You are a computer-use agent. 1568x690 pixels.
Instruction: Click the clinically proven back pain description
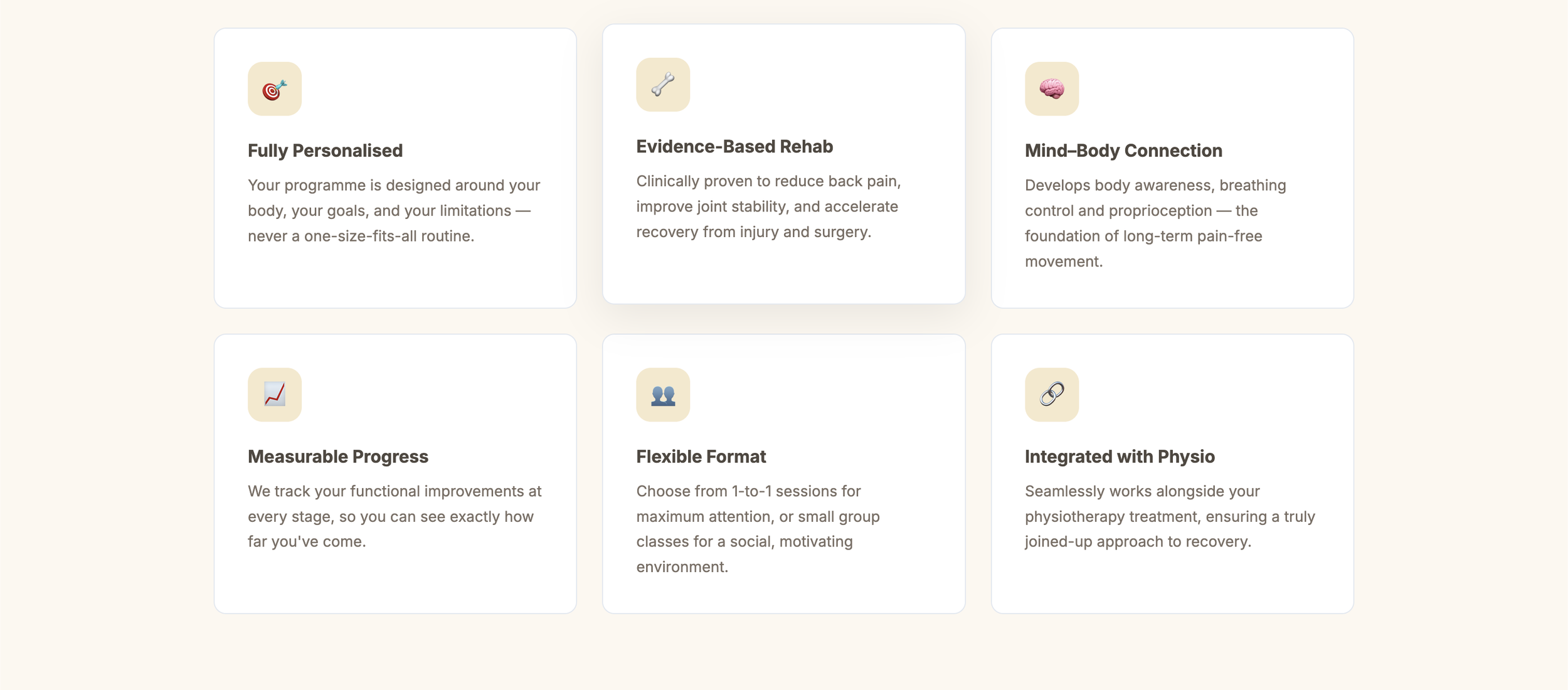768,206
